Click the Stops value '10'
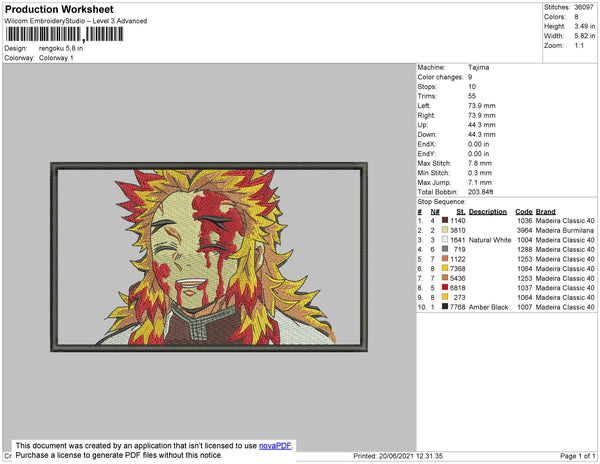 472,86
